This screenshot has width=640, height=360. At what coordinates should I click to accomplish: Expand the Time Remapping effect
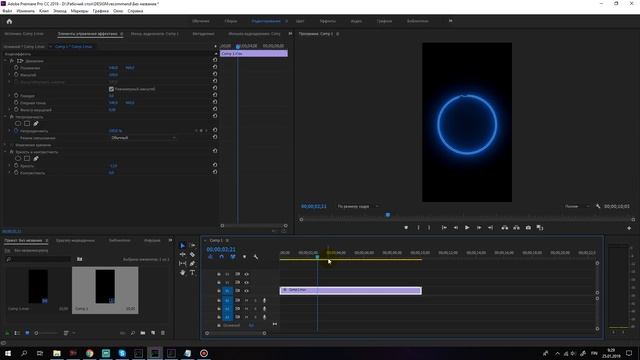point(6,145)
